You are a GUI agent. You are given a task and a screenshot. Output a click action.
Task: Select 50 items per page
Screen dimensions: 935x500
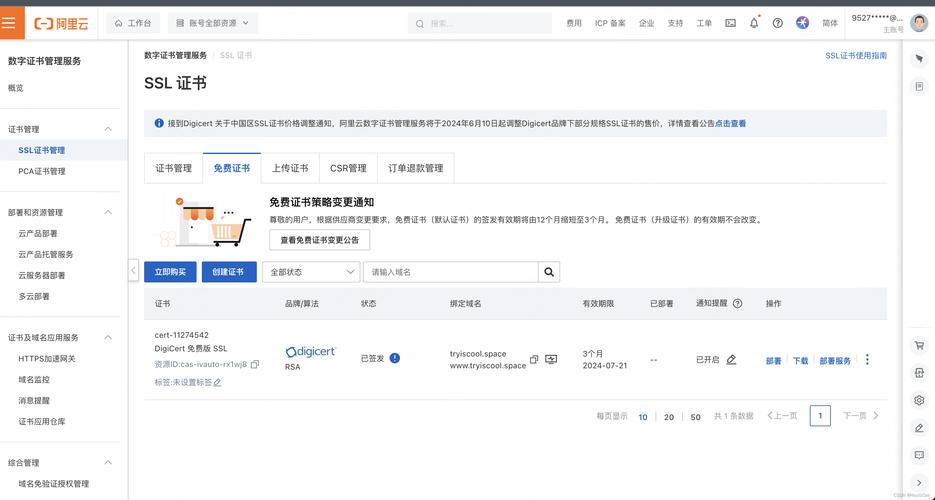695,417
